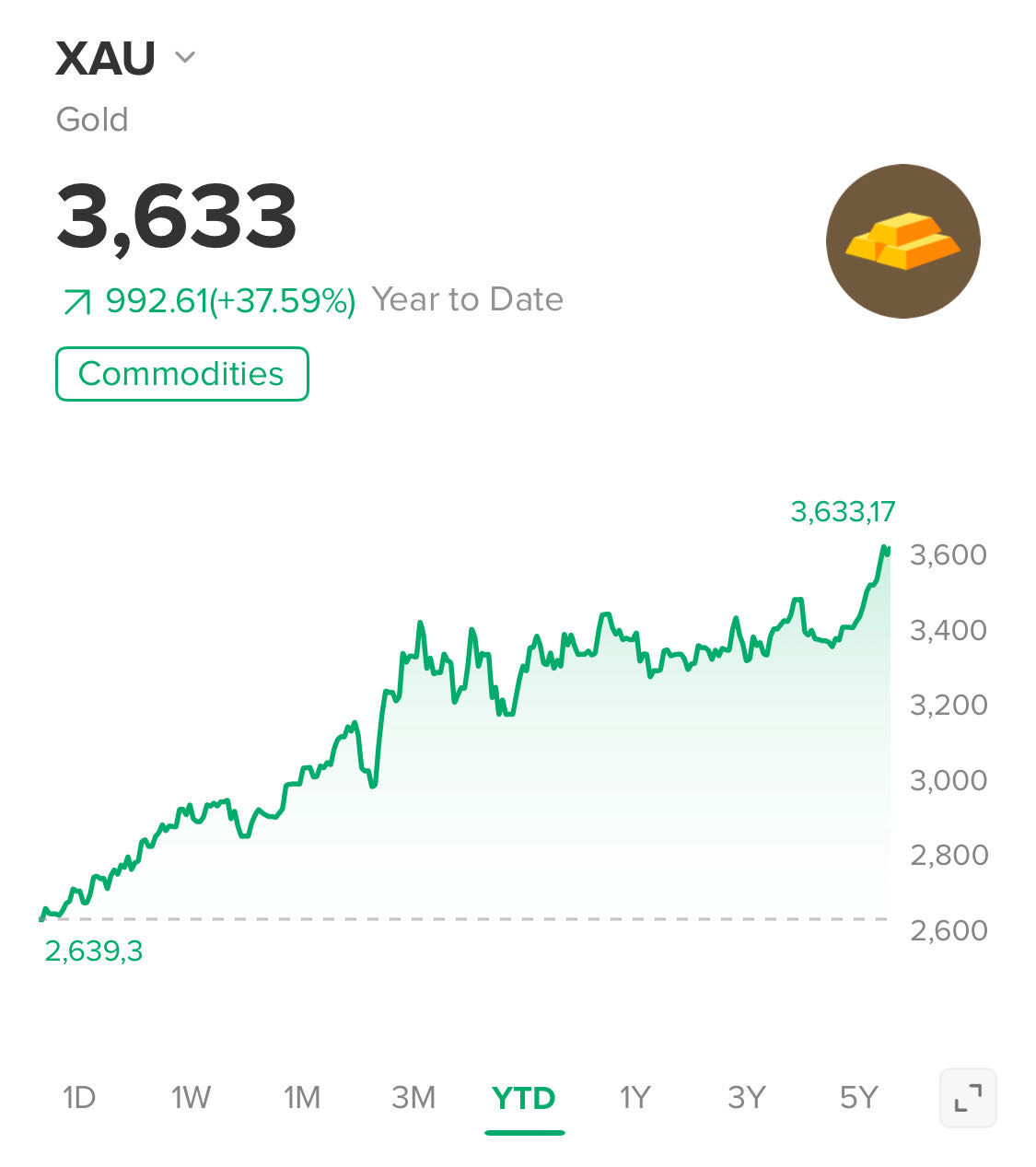Viewport: 1036px width, 1167px height.
Task: Choose the 3Y chart period
Action: (747, 1097)
